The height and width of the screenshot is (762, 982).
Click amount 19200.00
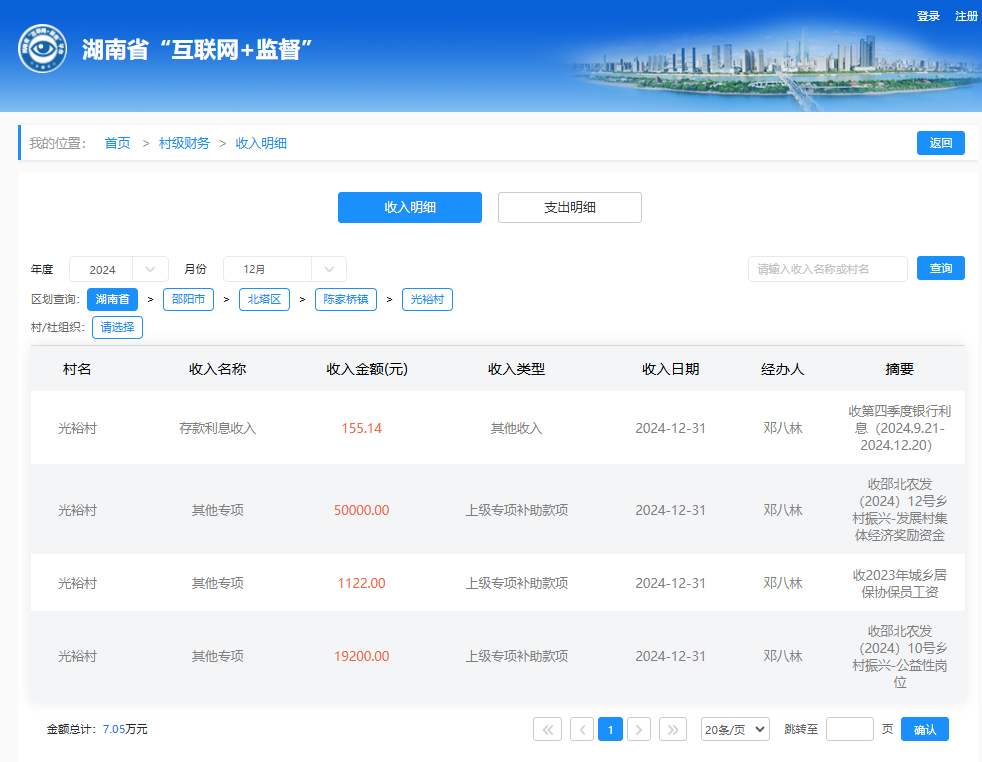[x=361, y=656]
